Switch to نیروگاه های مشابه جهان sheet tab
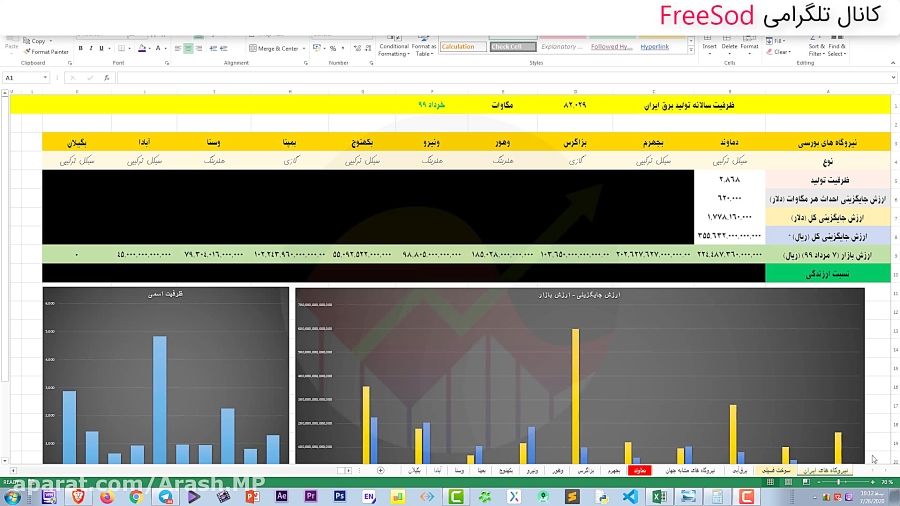The image size is (900, 506). tap(690, 470)
